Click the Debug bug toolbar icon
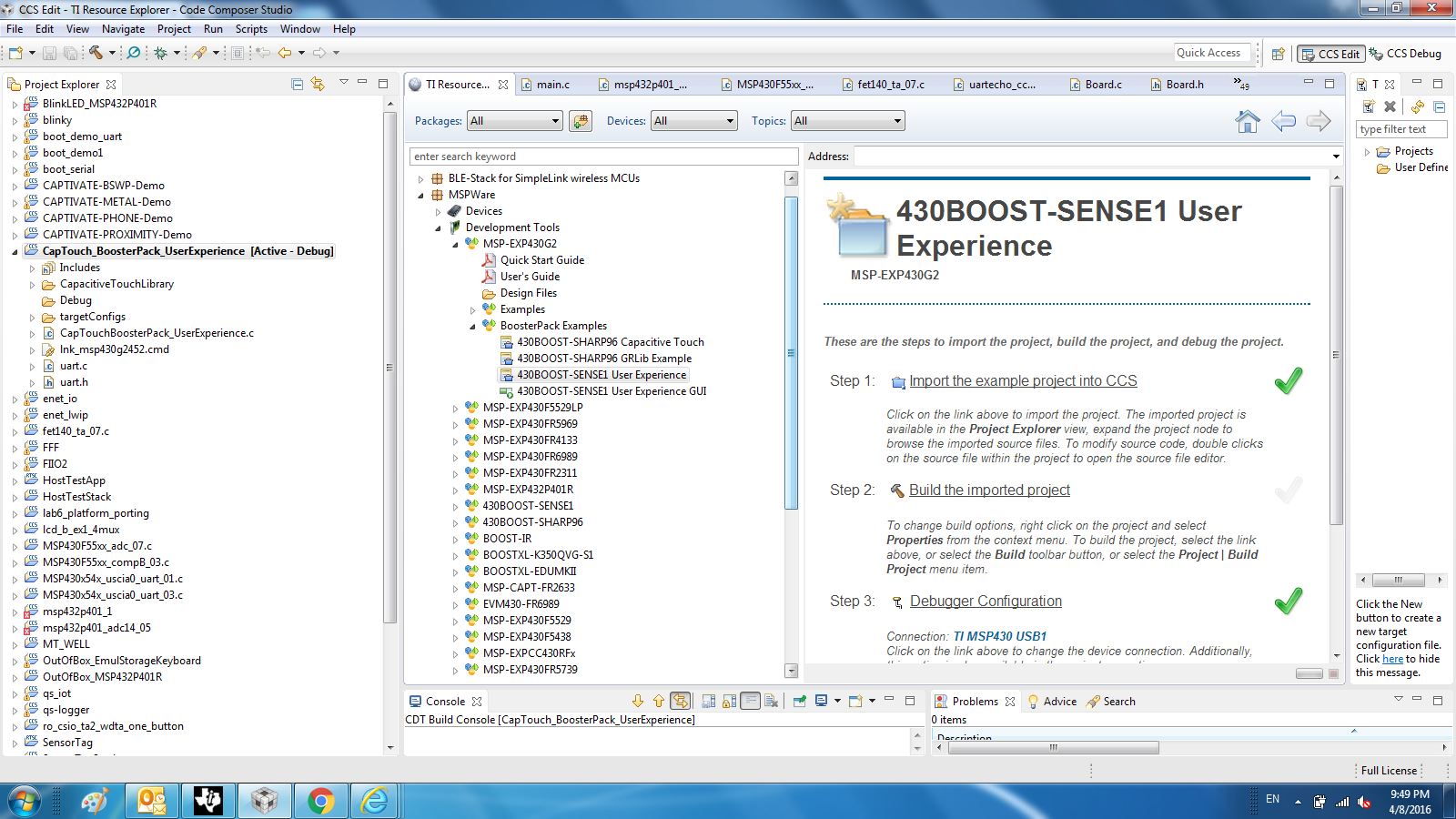 click(x=160, y=53)
